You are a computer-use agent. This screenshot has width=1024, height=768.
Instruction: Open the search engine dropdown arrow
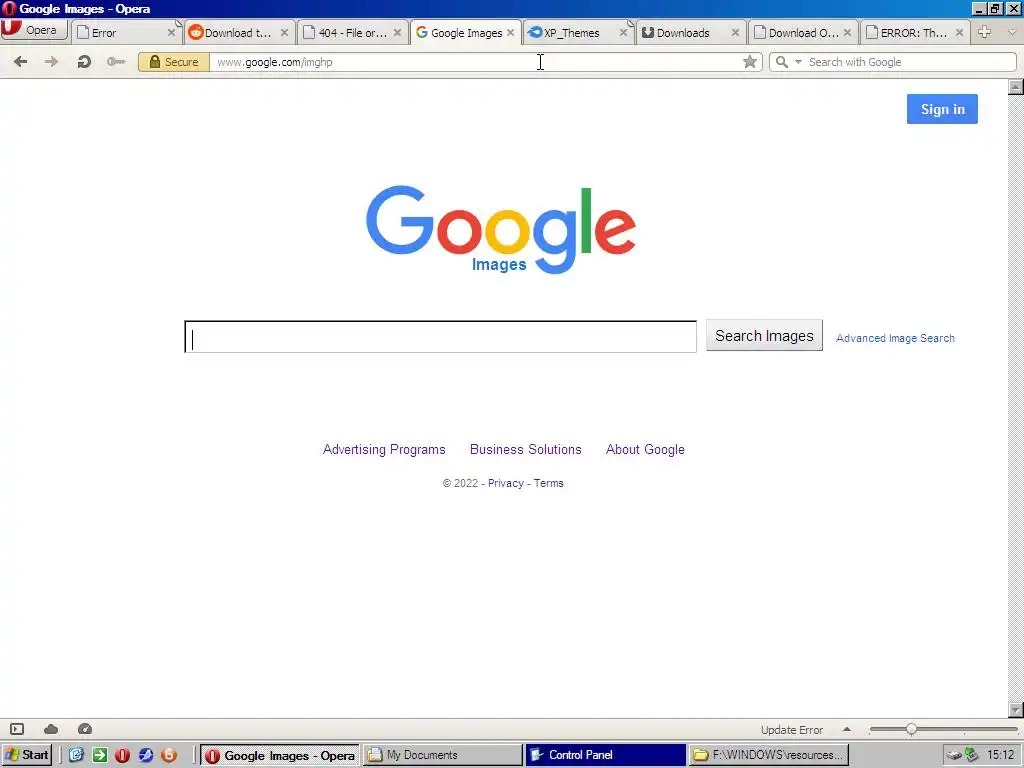coord(798,62)
